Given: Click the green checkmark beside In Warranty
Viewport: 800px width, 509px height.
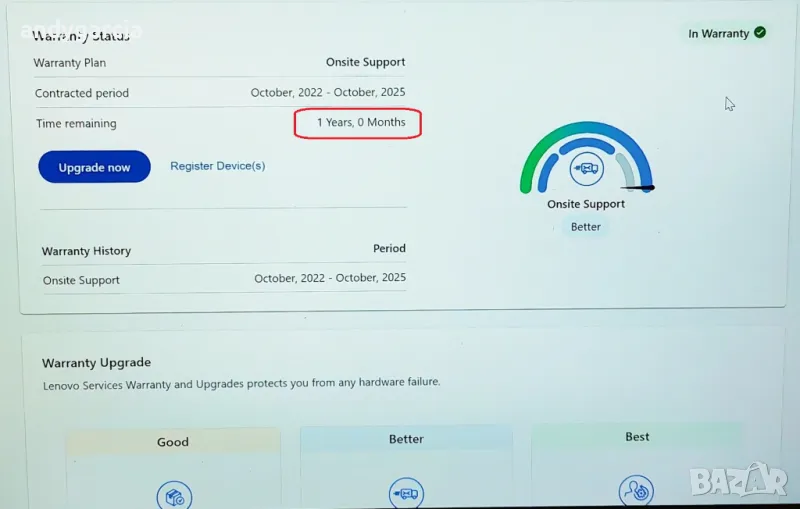Looking at the screenshot, I should (x=760, y=33).
